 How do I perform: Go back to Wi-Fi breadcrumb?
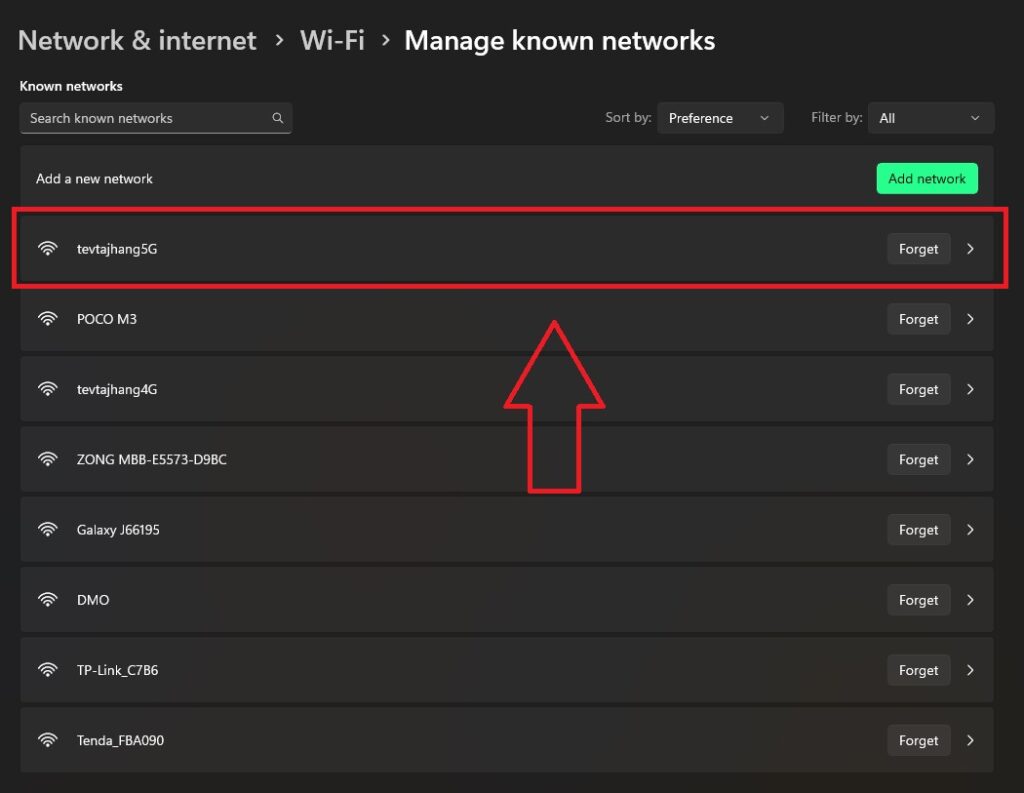(332, 41)
